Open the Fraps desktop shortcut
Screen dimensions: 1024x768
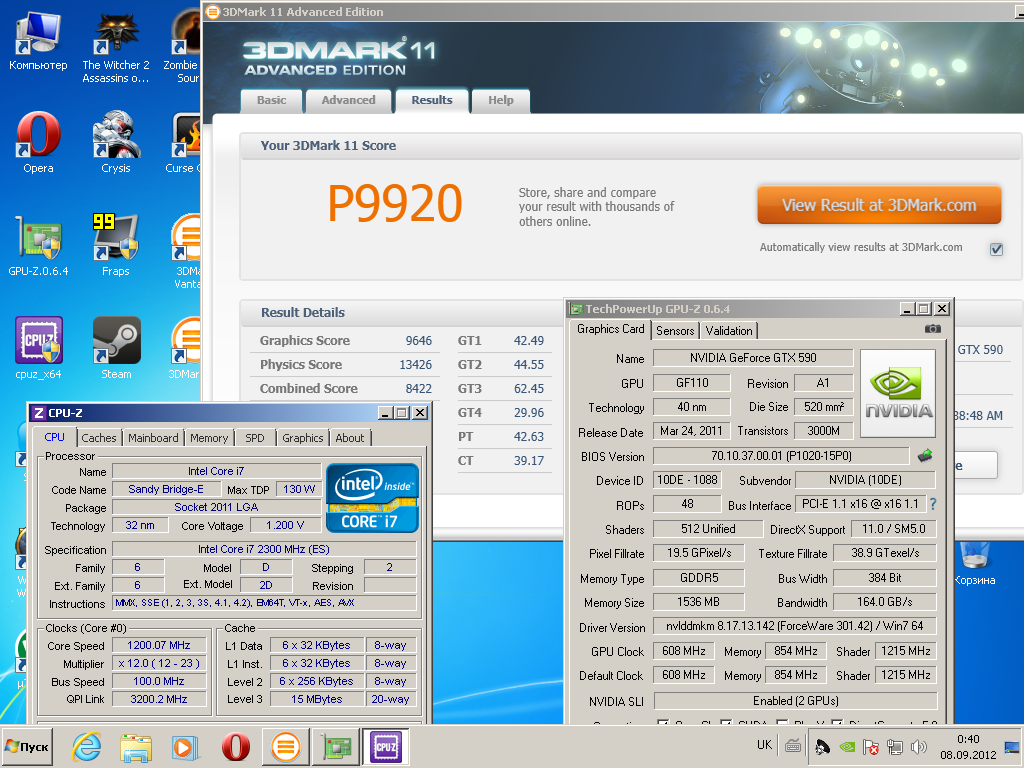click(x=116, y=245)
